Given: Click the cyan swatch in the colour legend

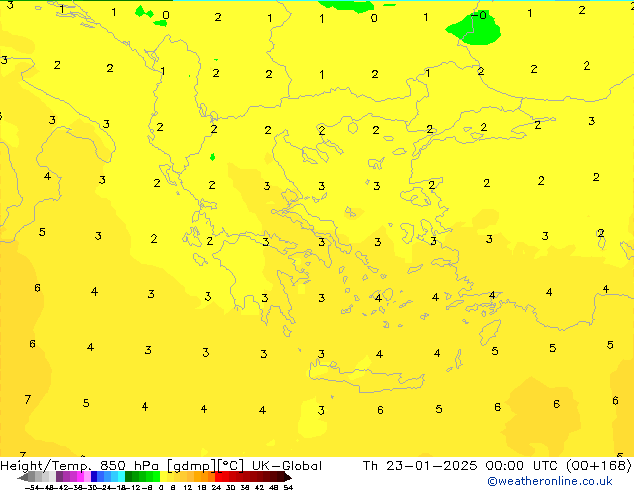Looking at the screenshot, I should tap(122, 476).
